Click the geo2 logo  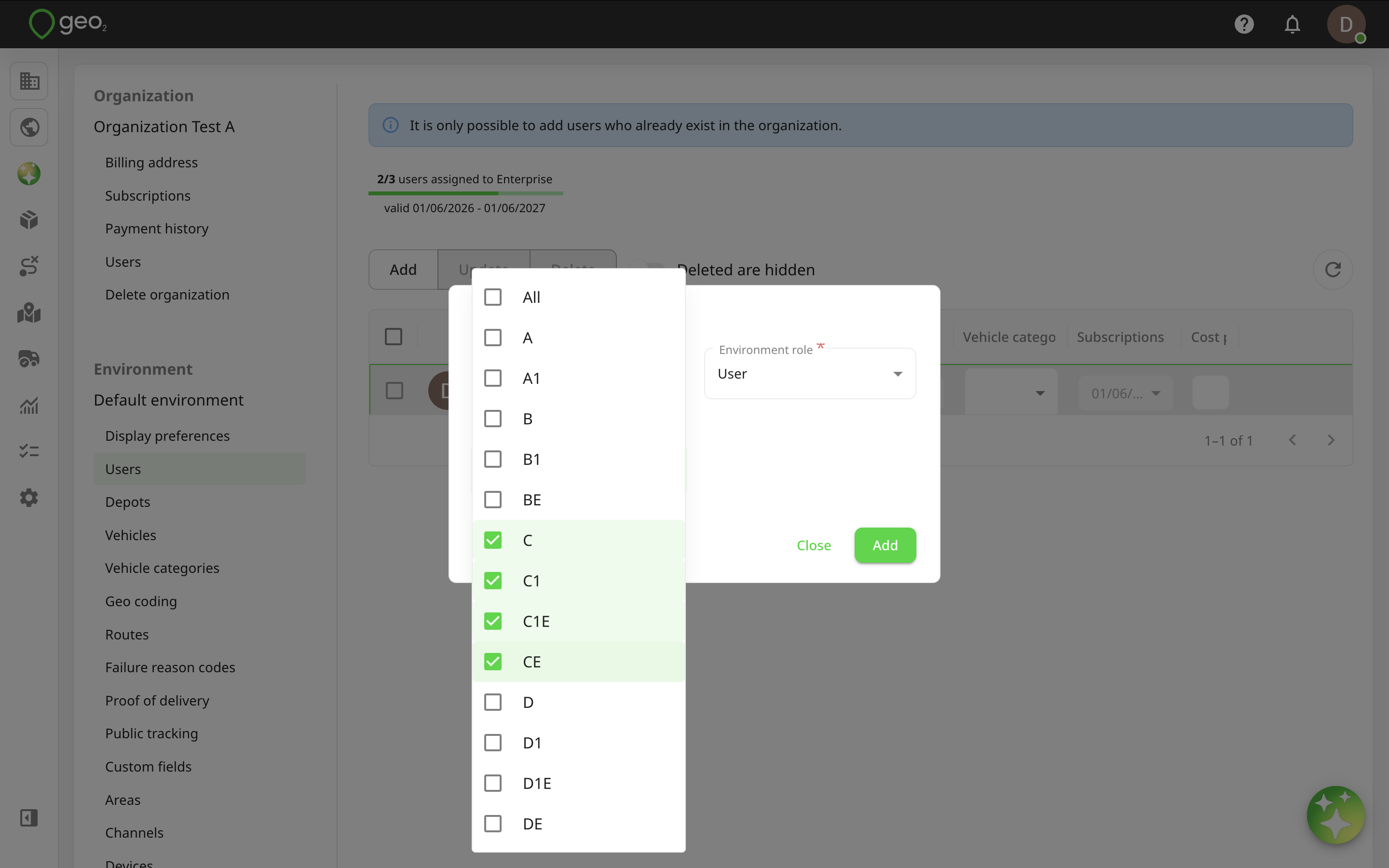point(68,24)
